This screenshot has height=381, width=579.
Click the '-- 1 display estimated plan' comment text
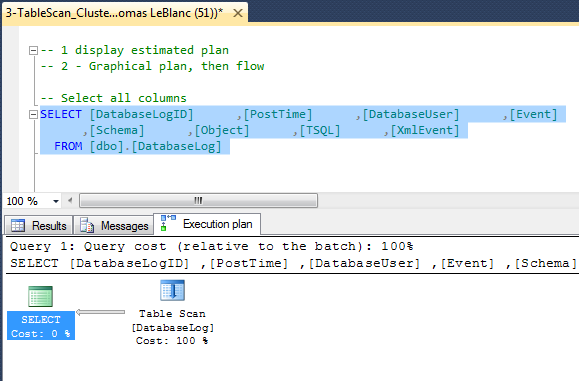click(135, 50)
